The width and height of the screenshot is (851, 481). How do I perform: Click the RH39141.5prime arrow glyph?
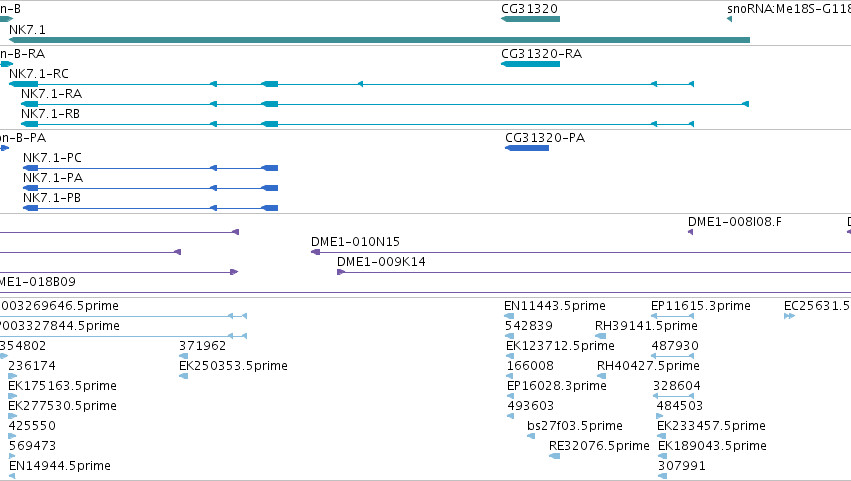tap(600, 336)
